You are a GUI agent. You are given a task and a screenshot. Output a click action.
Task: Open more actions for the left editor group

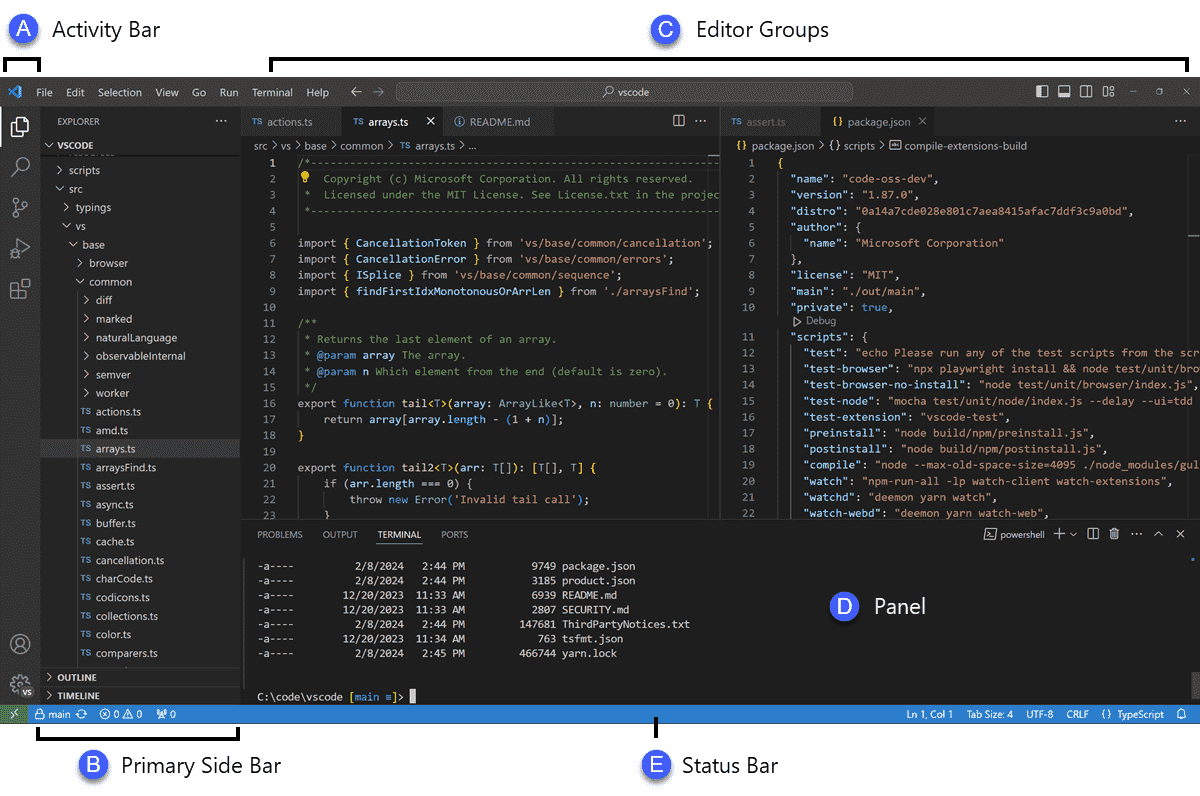coord(701,121)
